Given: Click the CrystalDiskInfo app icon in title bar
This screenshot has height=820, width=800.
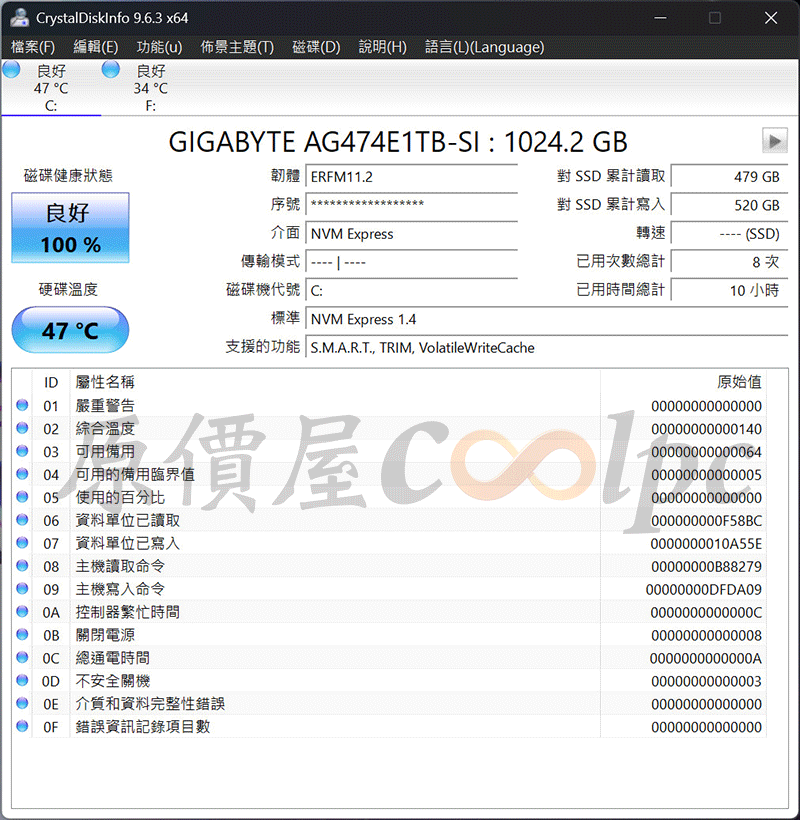Looking at the screenshot, I should [x=19, y=17].
